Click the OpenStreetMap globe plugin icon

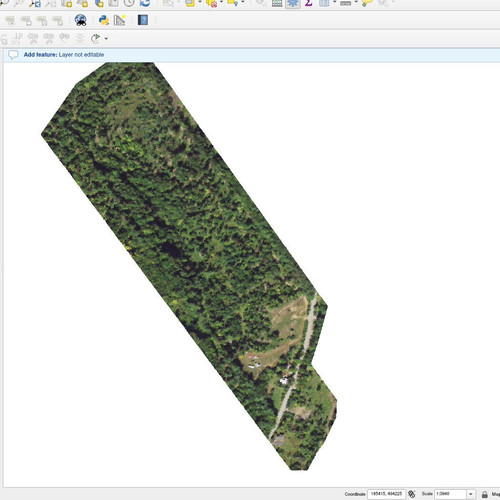pos(81,20)
